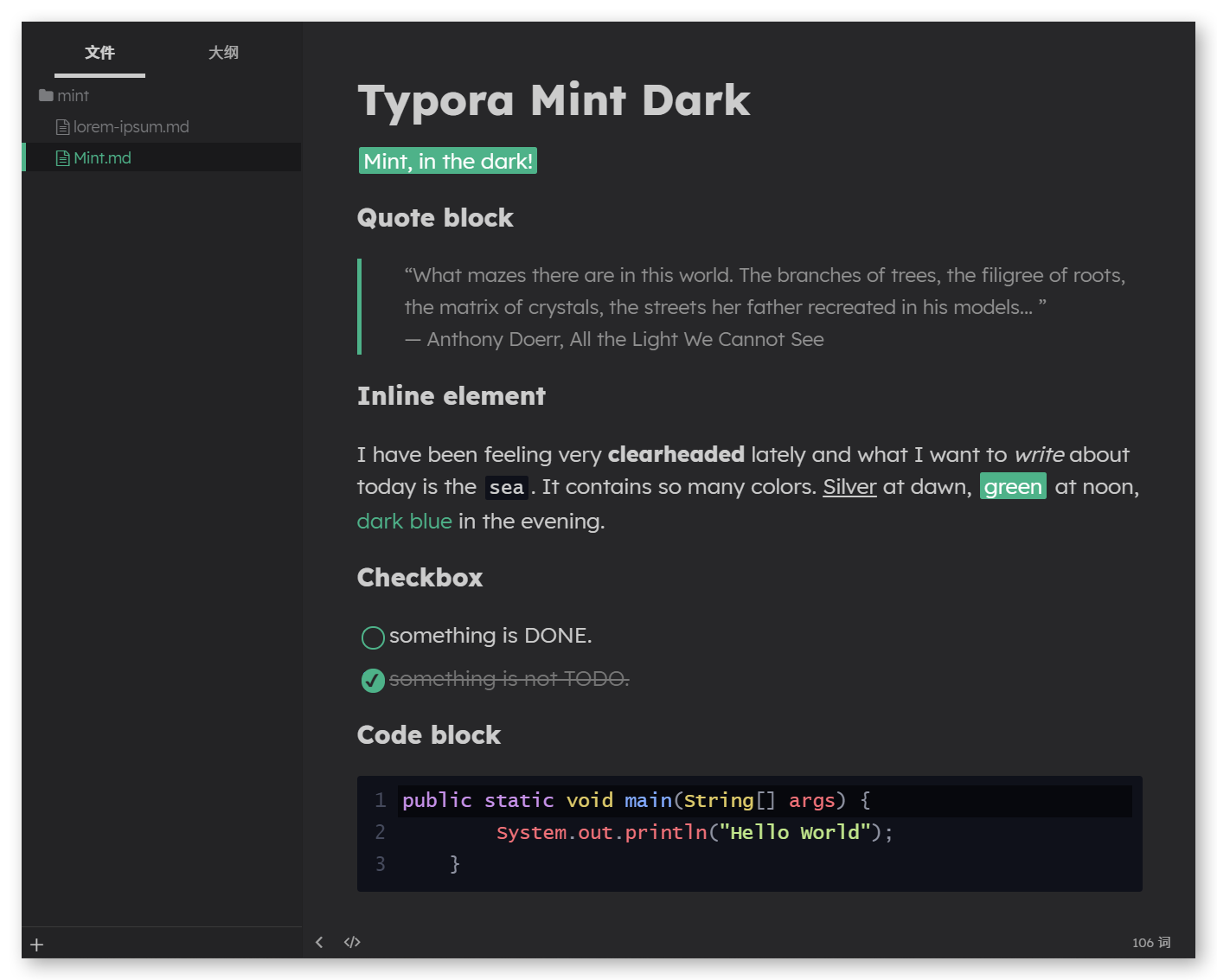Click the mint folder name

point(74,96)
